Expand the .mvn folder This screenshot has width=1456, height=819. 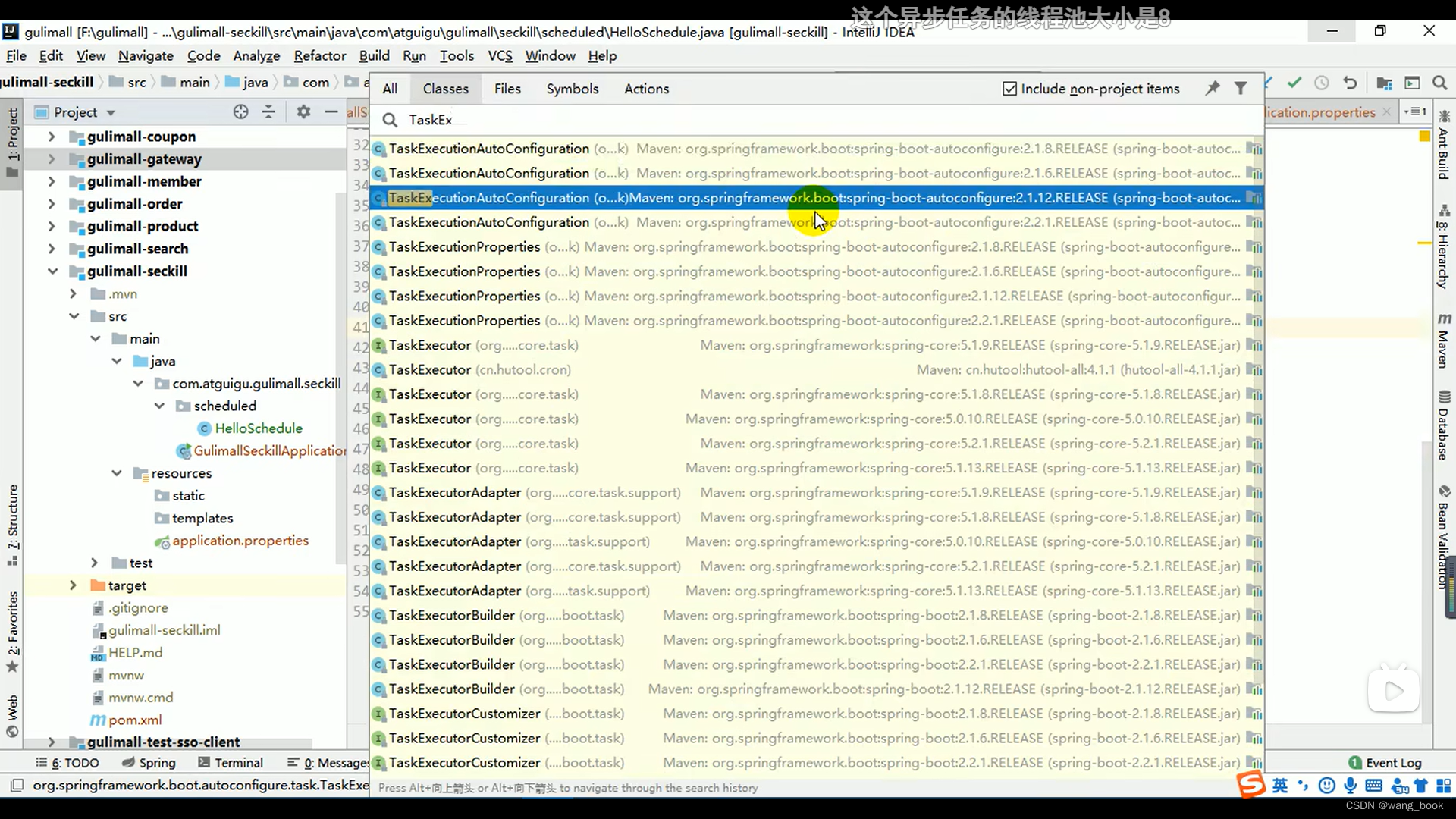pos(73,293)
